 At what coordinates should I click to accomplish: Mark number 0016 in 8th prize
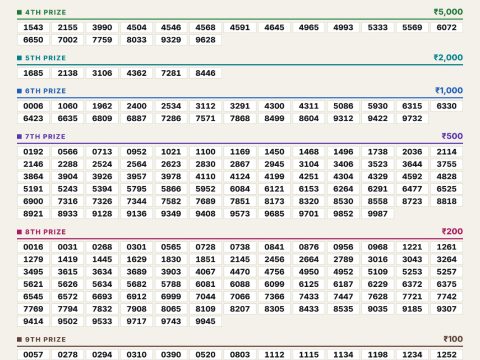point(33,247)
